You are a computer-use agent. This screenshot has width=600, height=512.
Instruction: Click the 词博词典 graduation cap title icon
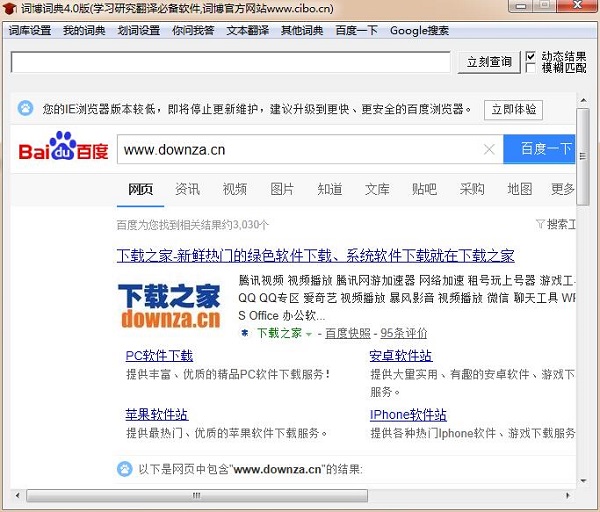point(9,8)
